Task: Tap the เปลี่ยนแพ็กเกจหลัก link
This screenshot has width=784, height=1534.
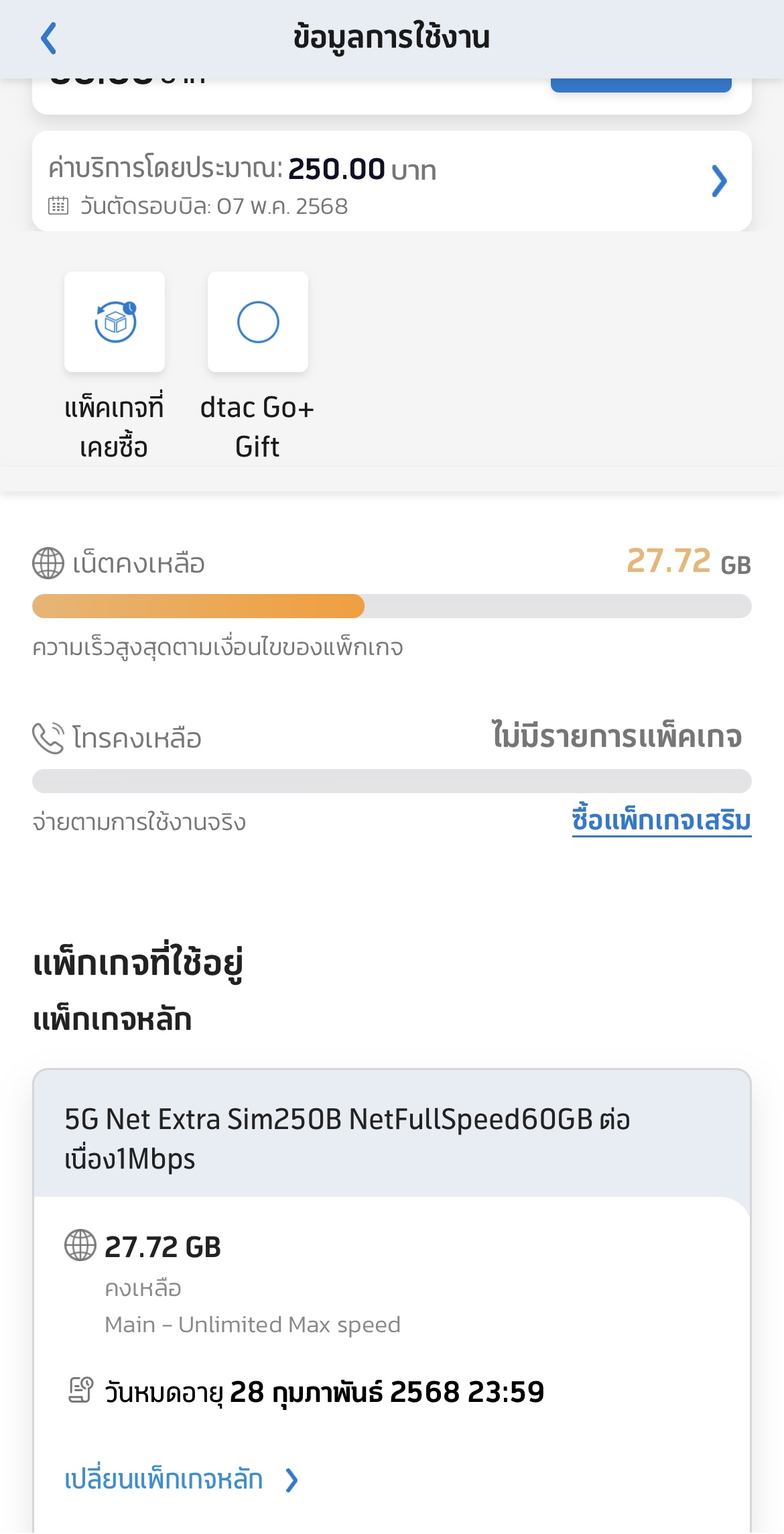Action: pos(164,1479)
